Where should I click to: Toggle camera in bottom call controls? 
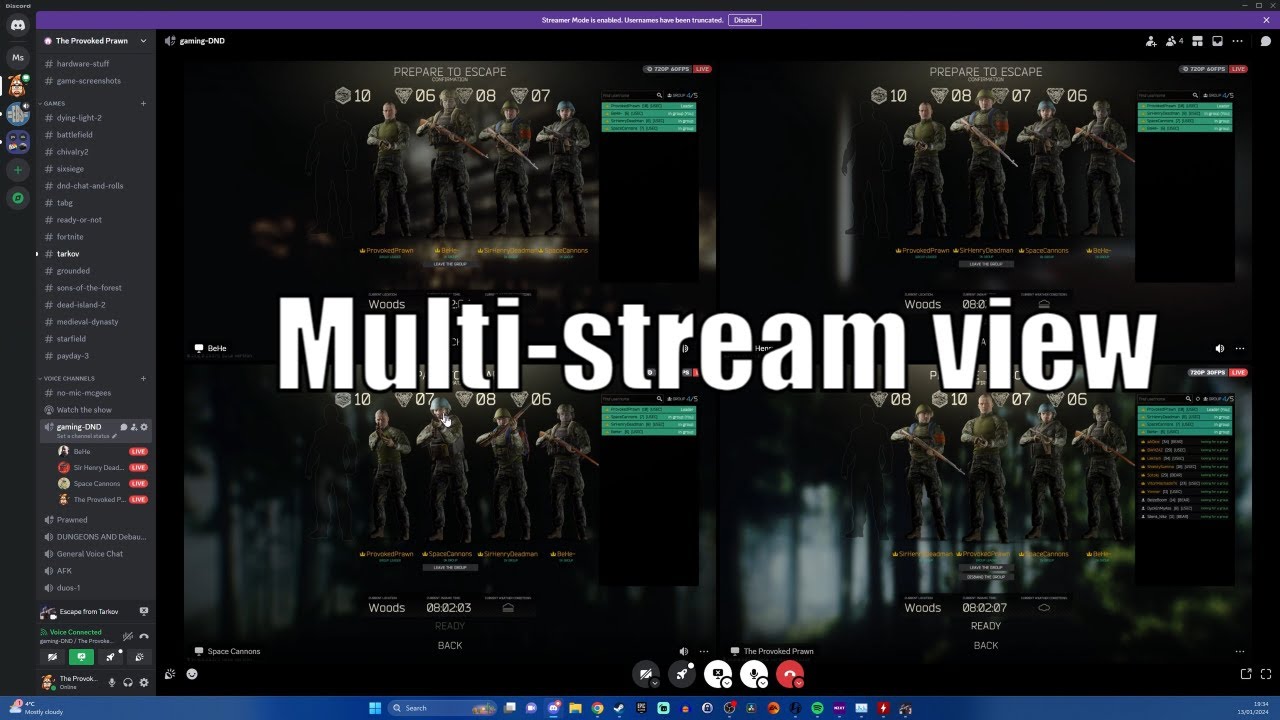pyautogui.click(x=646, y=674)
